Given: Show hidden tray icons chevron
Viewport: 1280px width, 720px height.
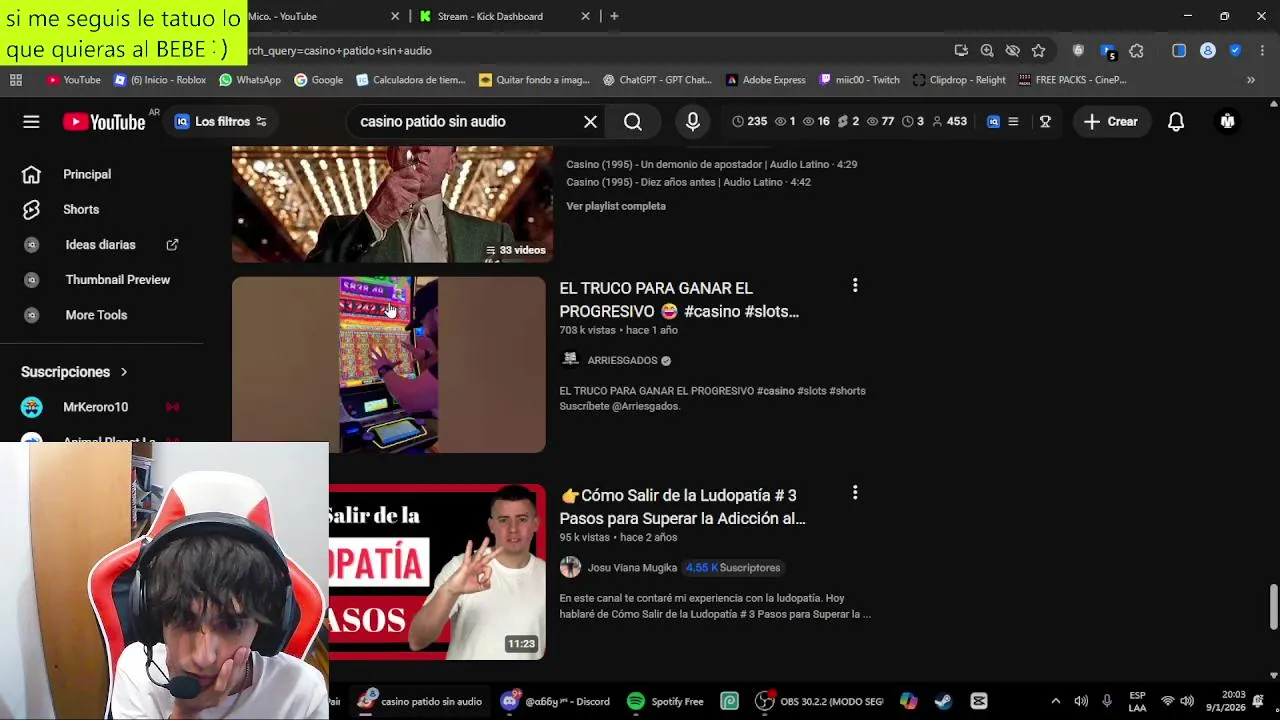Looking at the screenshot, I should pyautogui.click(x=1055, y=701).
